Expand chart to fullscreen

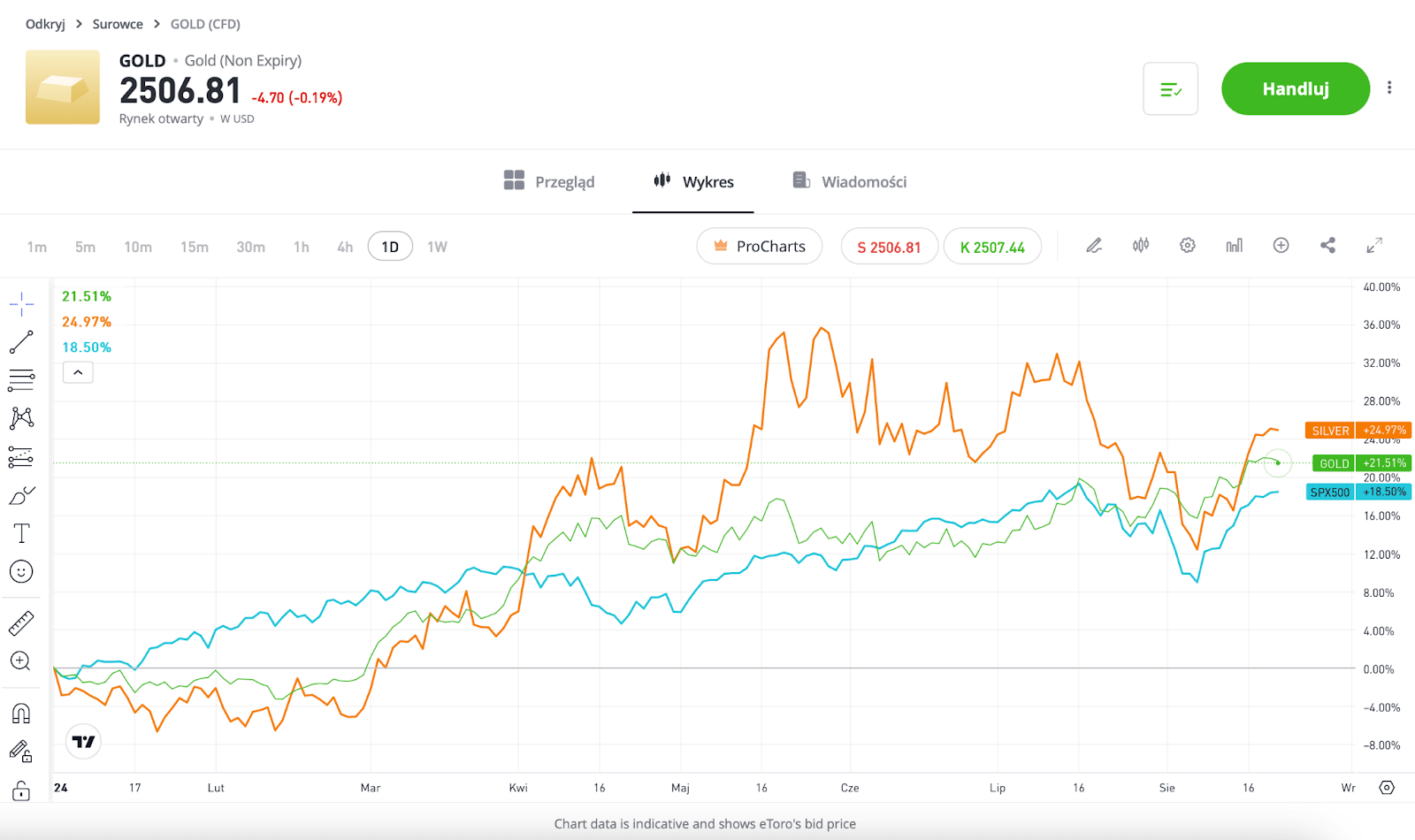[x=1374, y=246]
